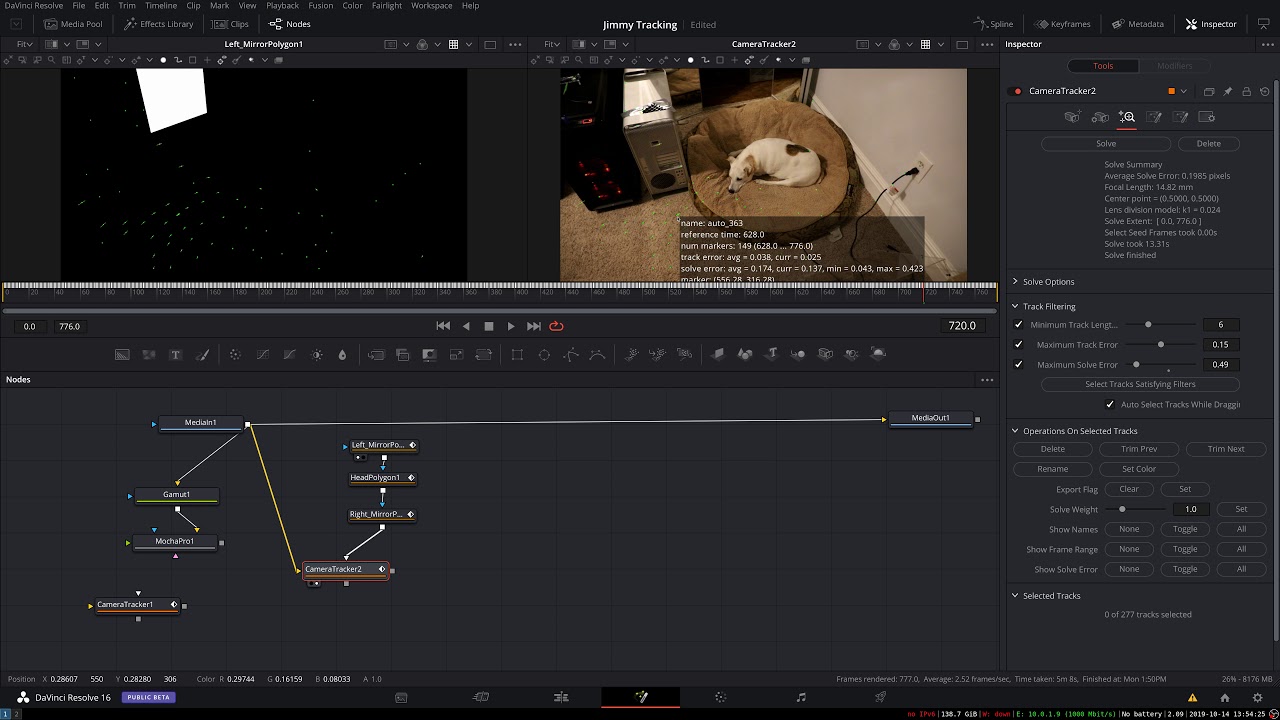Select the Paint tool icon

click(202, 355)
